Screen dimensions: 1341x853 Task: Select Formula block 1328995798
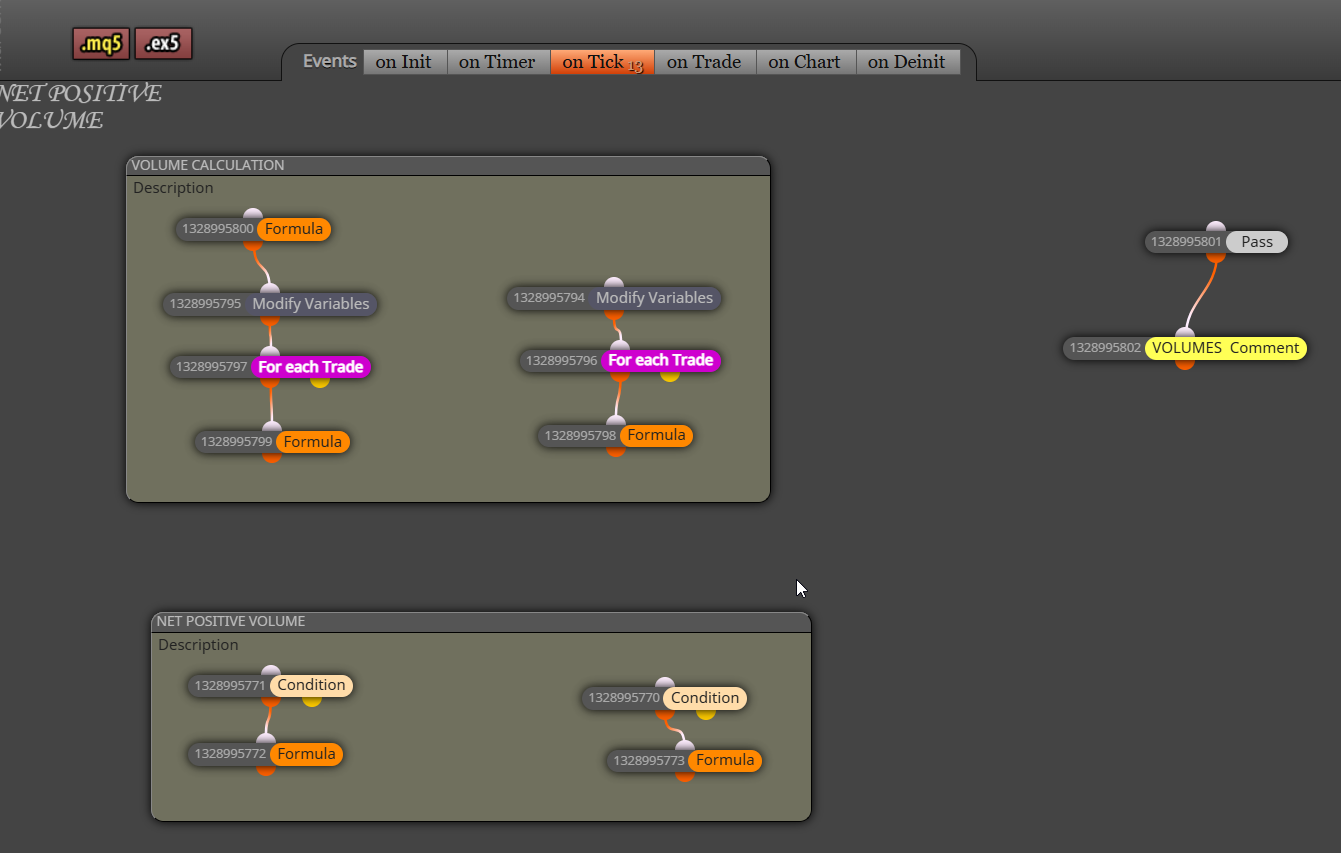point(615,436)
